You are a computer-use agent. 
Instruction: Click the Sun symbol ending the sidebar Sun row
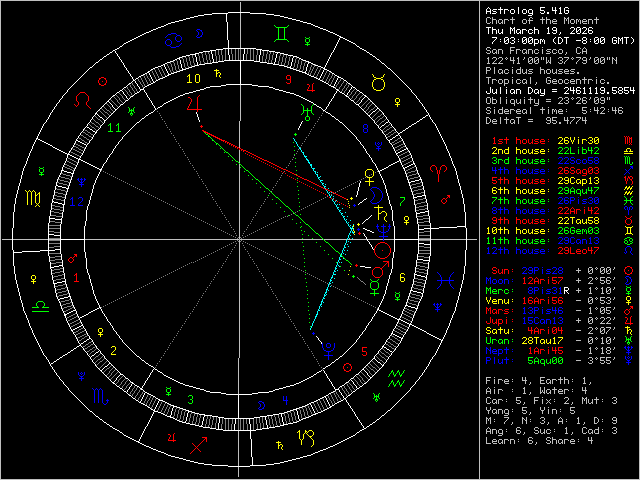tap(628, 271)
